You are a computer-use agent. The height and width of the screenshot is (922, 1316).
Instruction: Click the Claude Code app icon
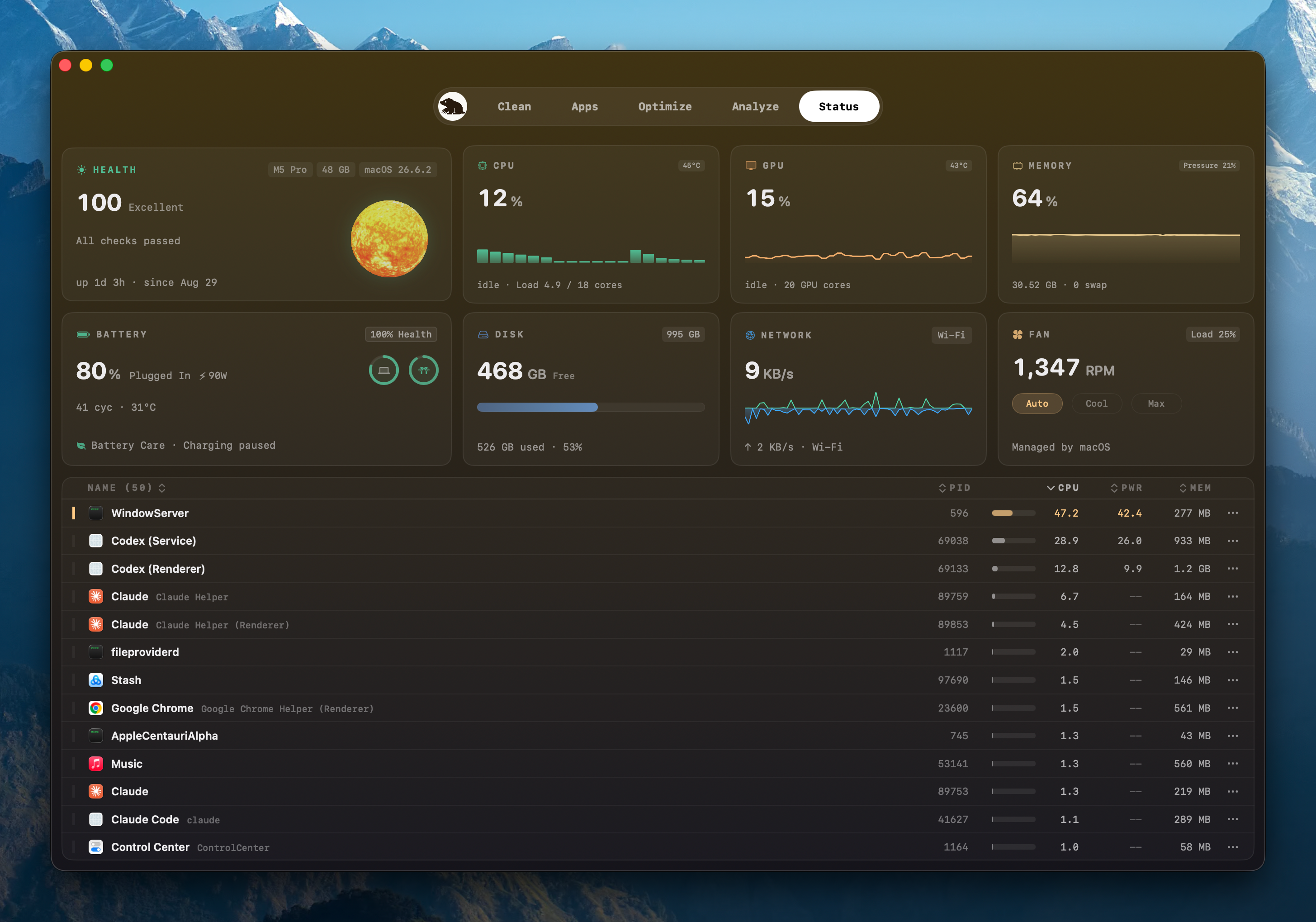pos(96,819)
